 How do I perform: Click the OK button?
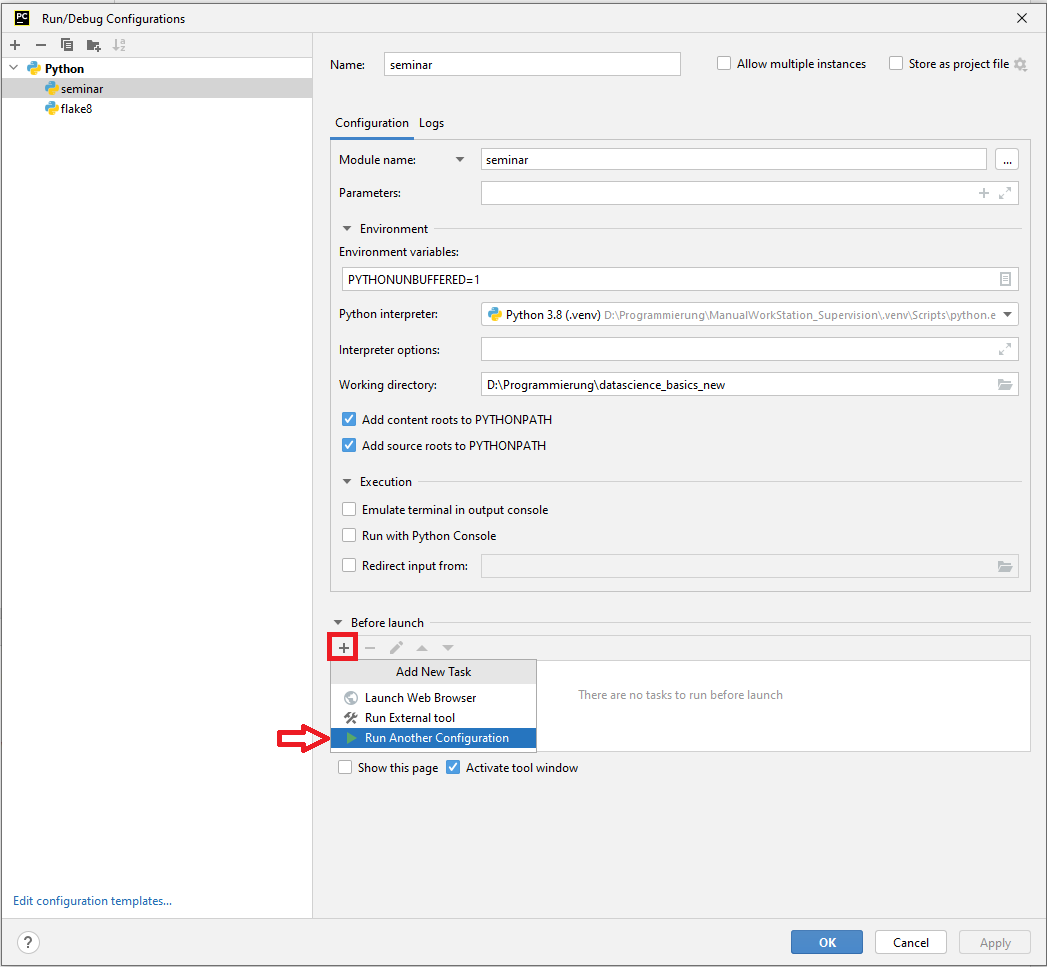(x=826, y=942)
